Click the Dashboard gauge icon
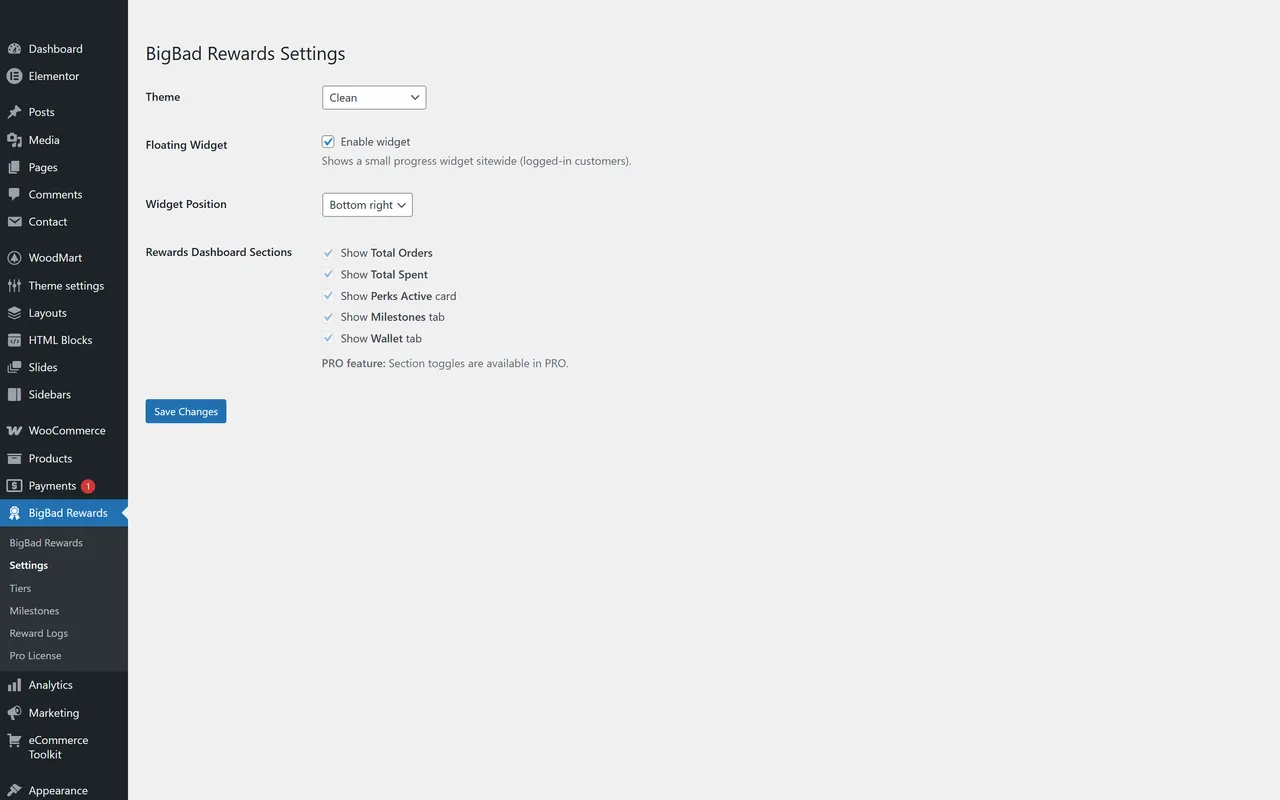The height and width of the screenshot is (800, 1280). click(x=14, y=49)
